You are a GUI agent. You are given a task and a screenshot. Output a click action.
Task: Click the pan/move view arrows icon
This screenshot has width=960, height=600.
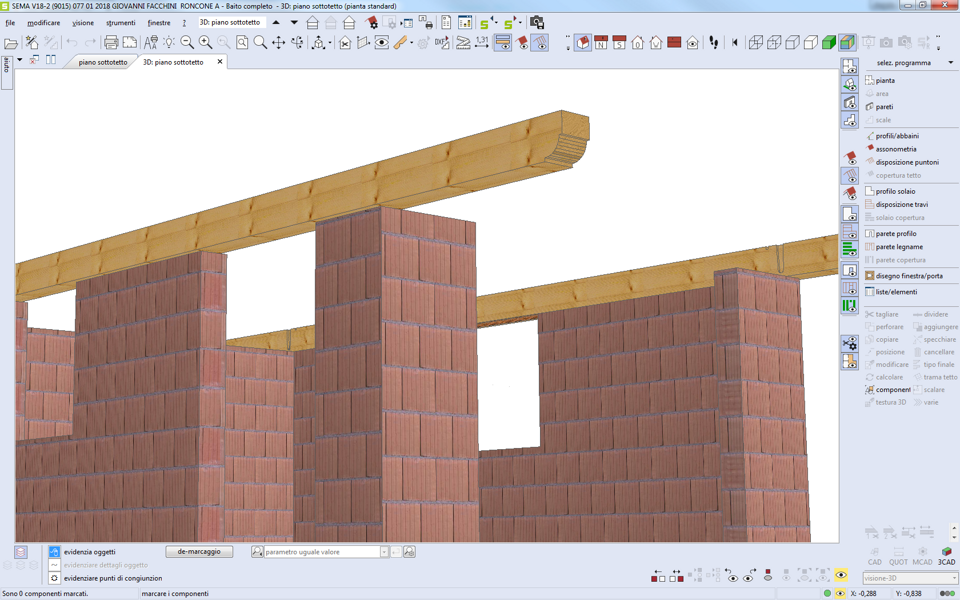pos(279,43)
